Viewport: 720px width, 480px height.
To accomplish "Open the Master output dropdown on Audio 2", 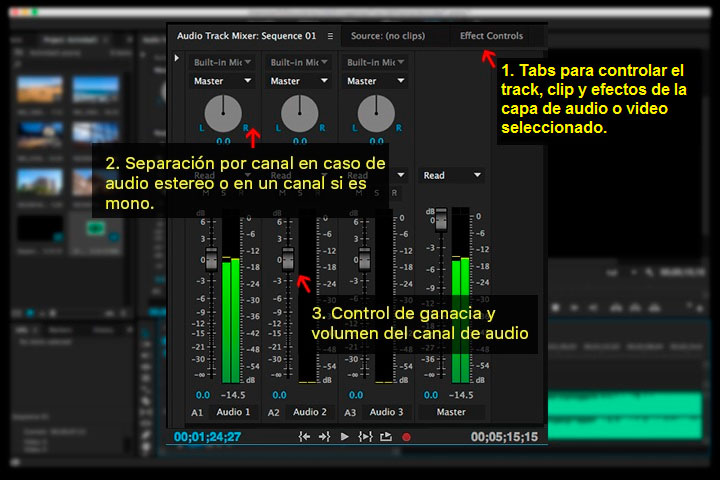I will click(x=299, y=81).
